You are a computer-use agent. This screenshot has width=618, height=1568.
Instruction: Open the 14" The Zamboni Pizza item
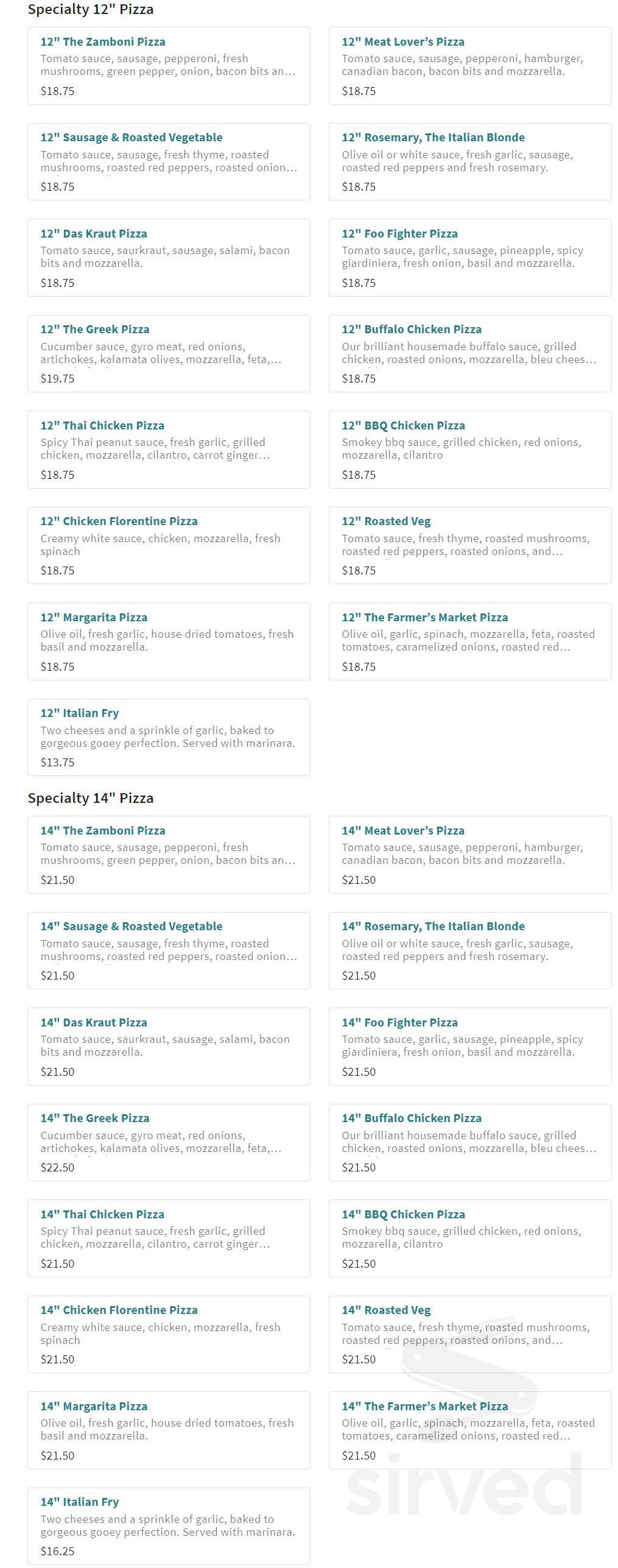pyautogui.click(x=103, y=831)
